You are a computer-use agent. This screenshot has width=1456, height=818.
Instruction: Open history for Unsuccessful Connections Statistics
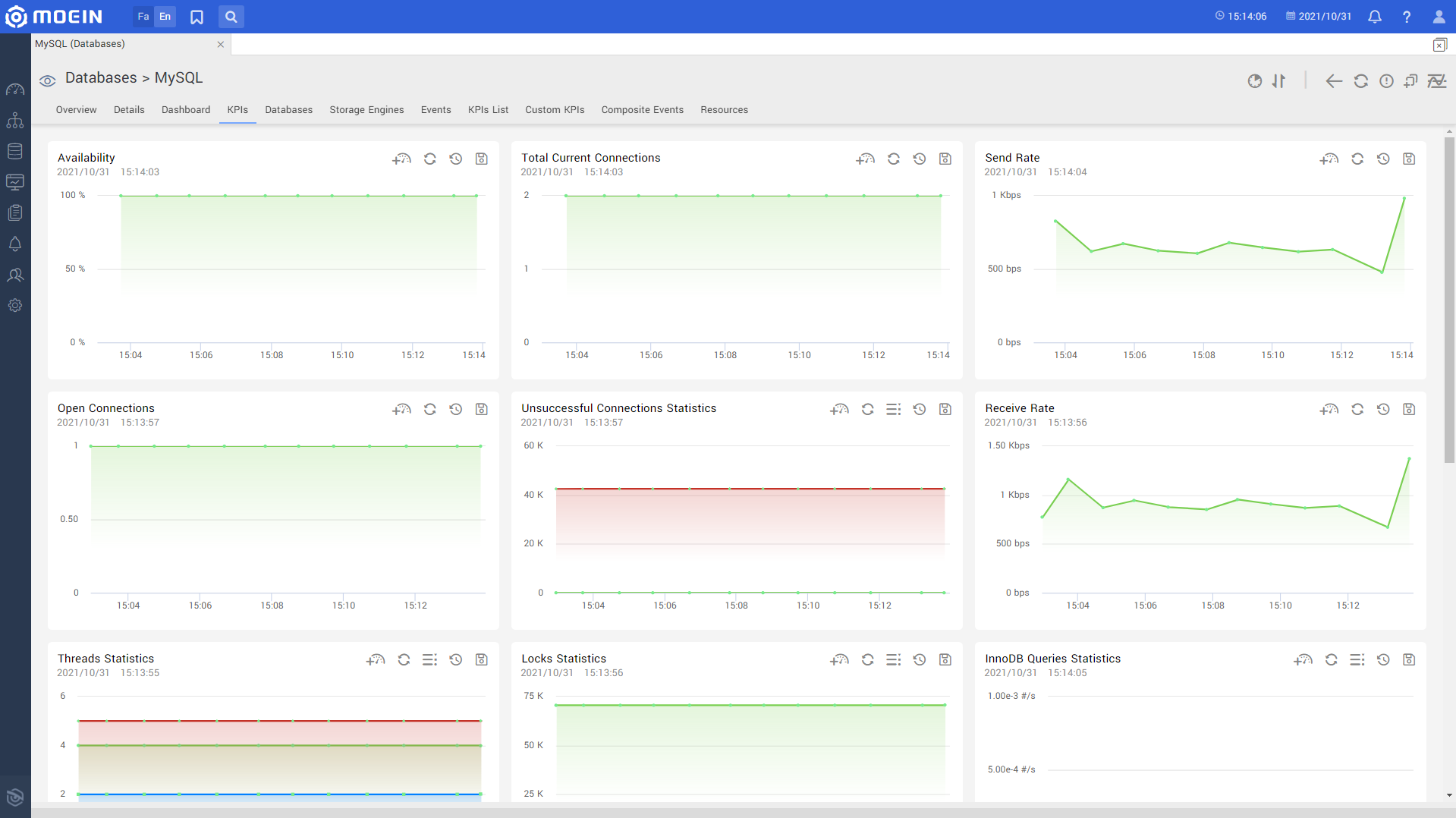point(919,409)
